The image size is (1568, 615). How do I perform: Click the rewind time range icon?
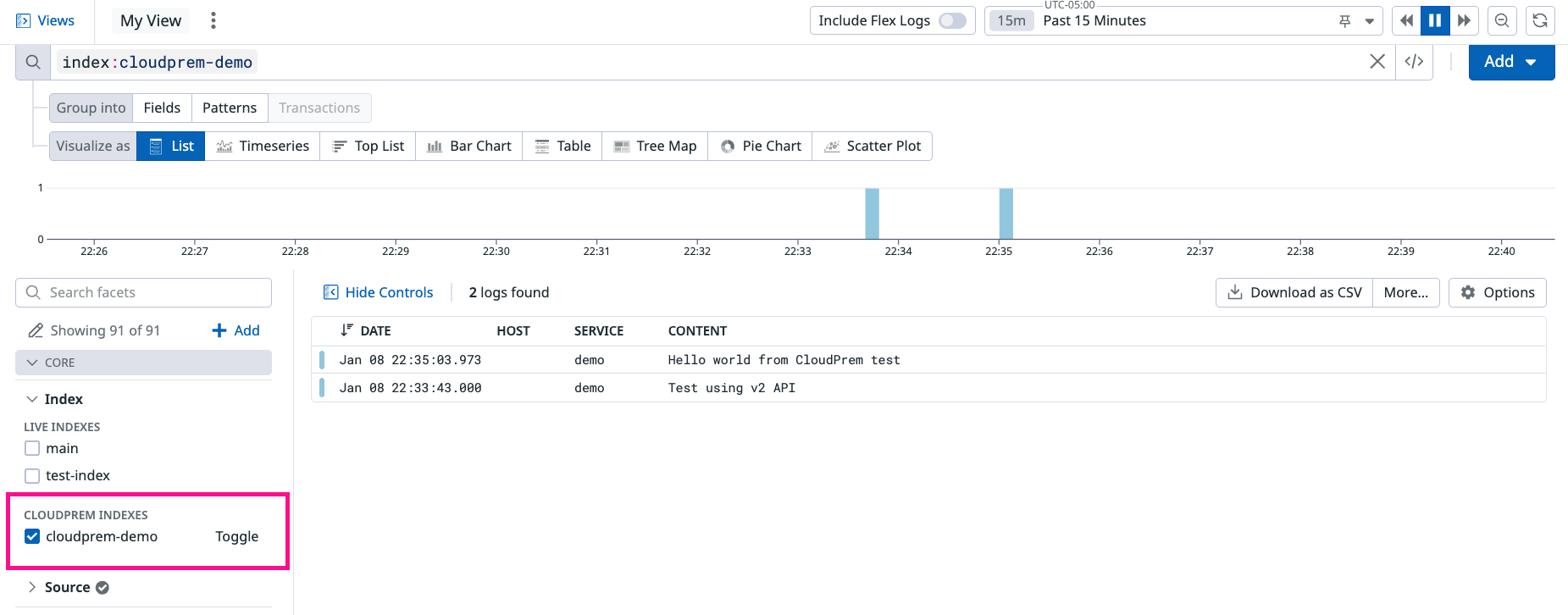tap(1406, 20)
